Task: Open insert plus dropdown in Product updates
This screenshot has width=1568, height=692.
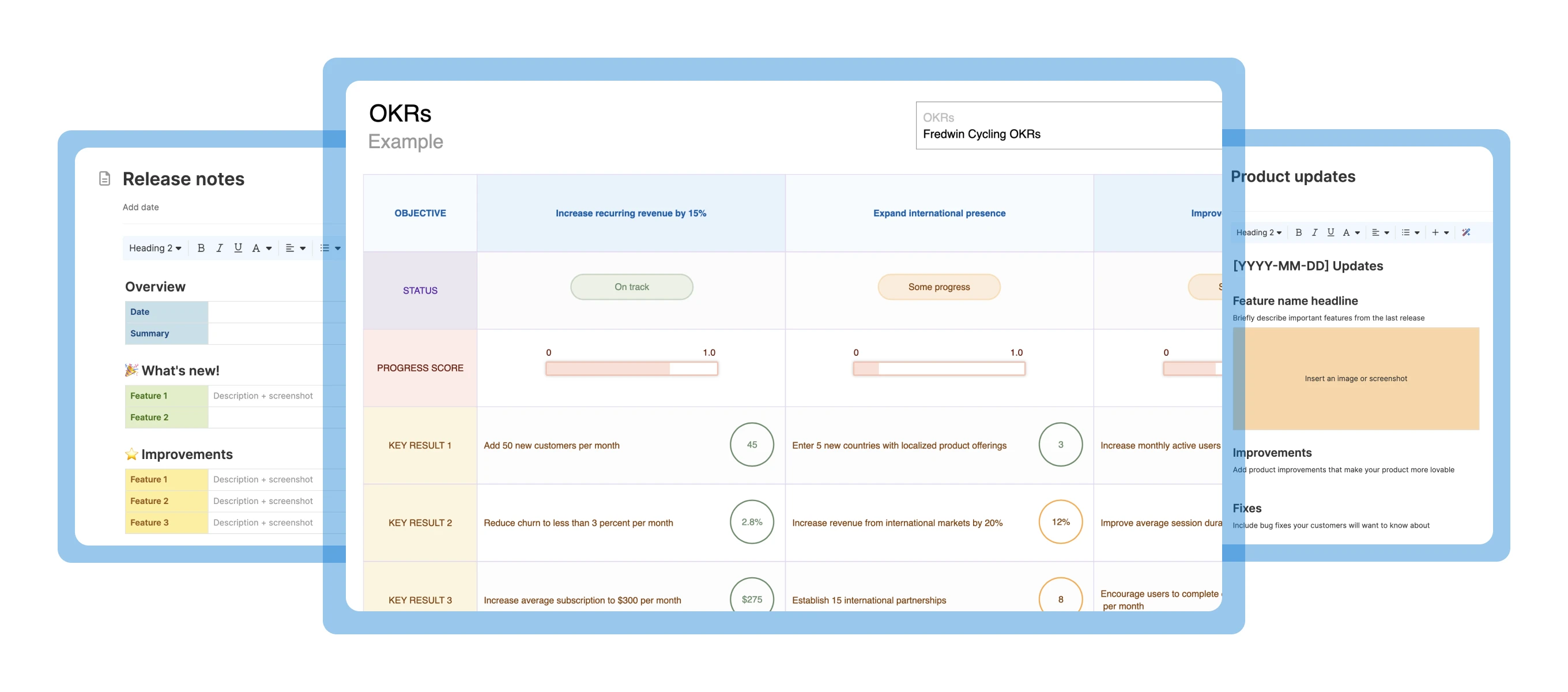Action: point(1439,232)
